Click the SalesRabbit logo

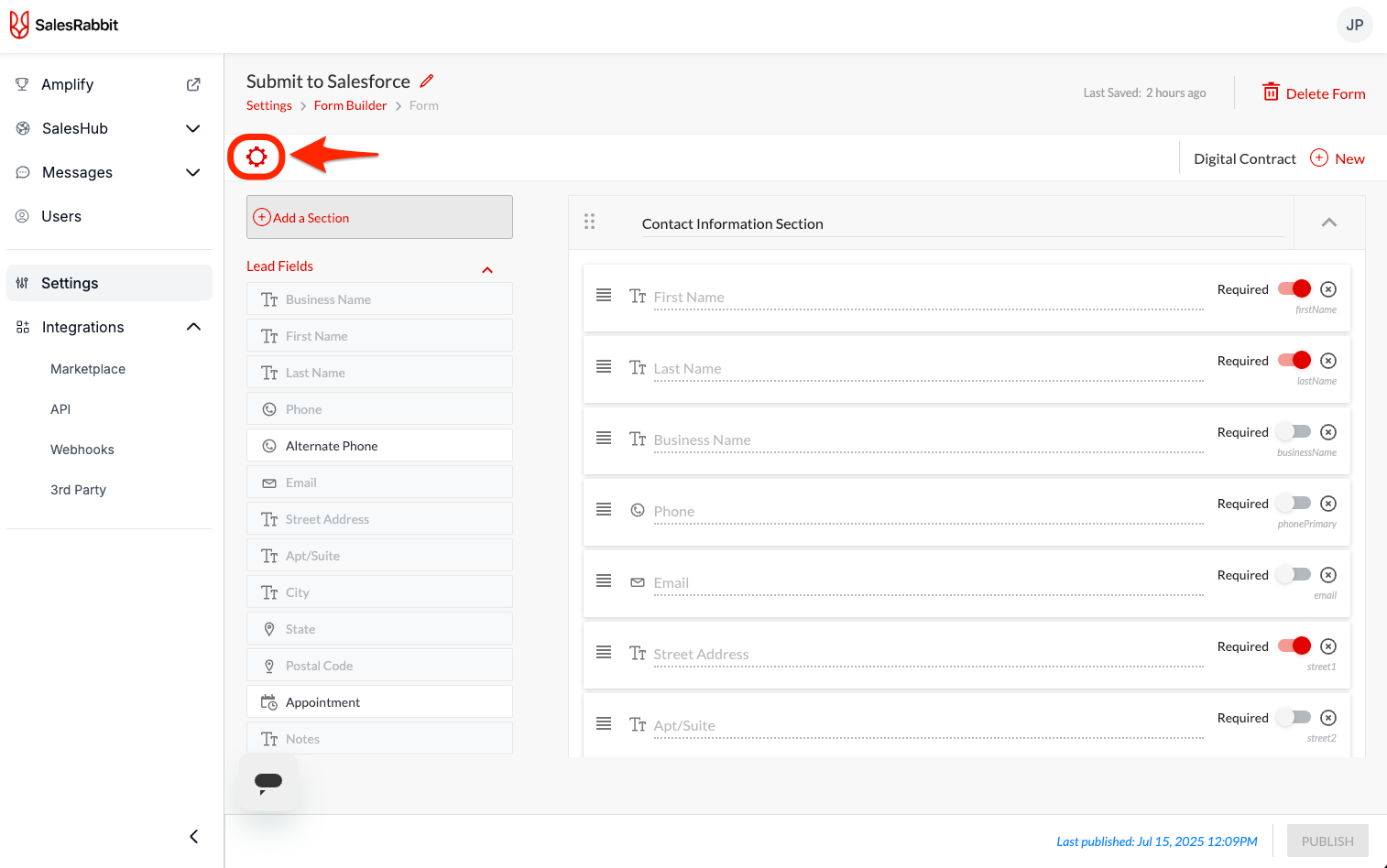[64, 25]
